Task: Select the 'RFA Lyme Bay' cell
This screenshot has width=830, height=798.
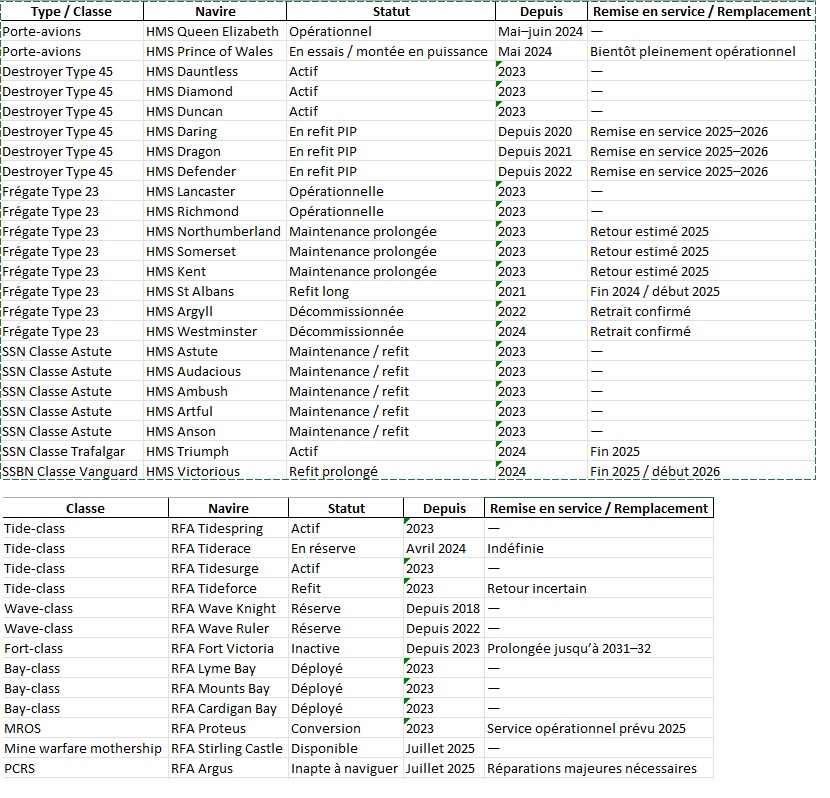Action: (x=228, y=669)
